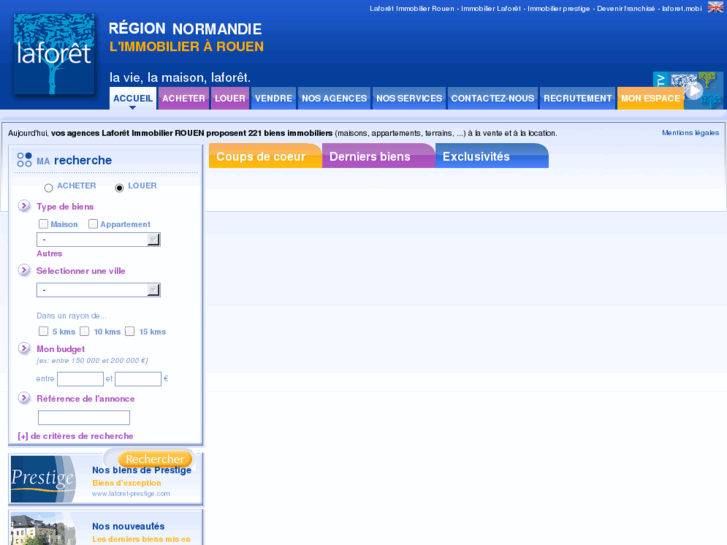Image resolution: width=727 pixels, height=545 pixels.
Task: Click the Référence de l'annonce input field
Action: point(84,417)
